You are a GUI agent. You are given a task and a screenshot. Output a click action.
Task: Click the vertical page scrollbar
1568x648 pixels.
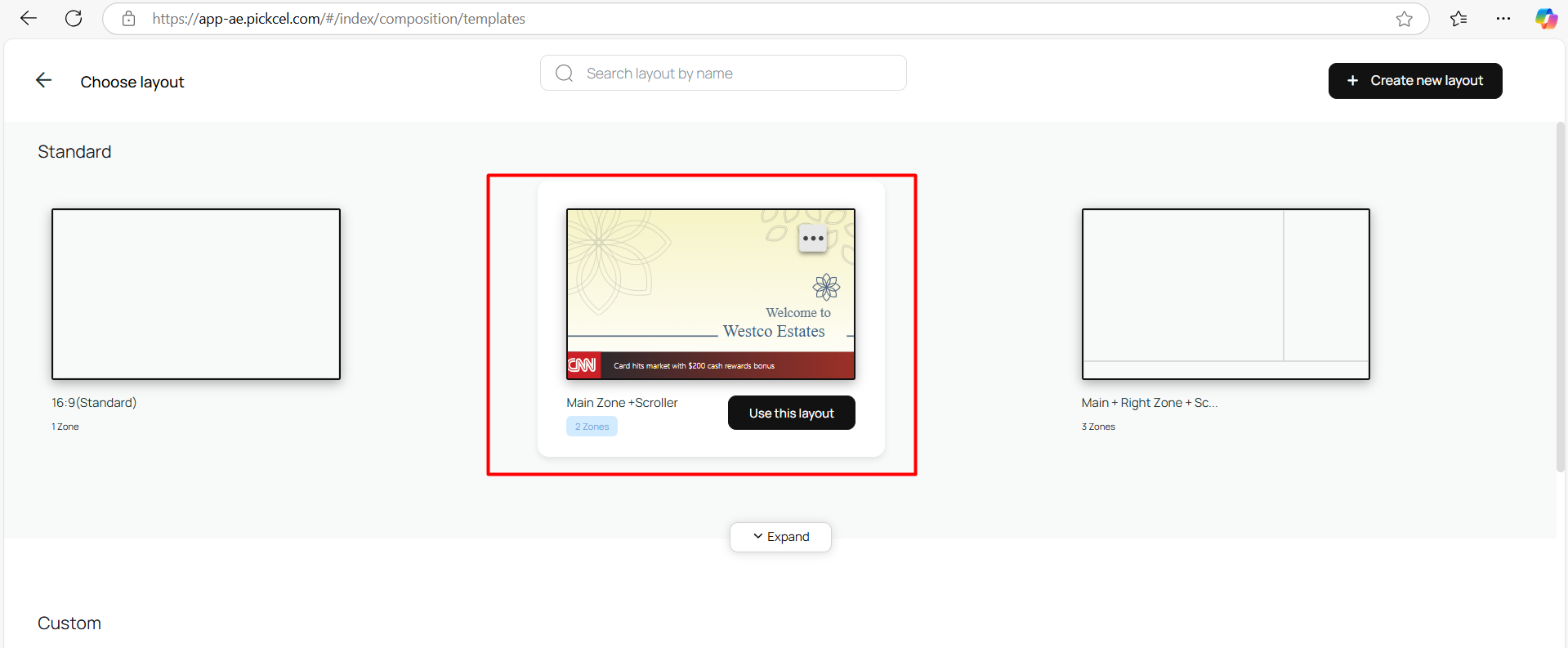click(x=1560, y=294)
